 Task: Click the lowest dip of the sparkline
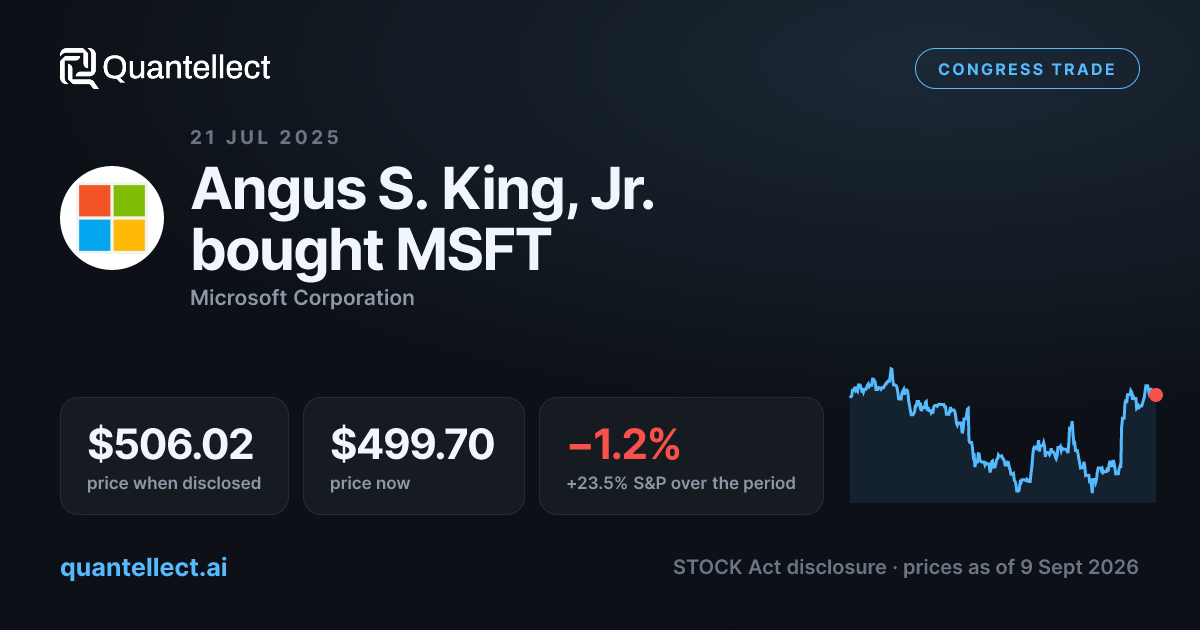point(1092,490)
